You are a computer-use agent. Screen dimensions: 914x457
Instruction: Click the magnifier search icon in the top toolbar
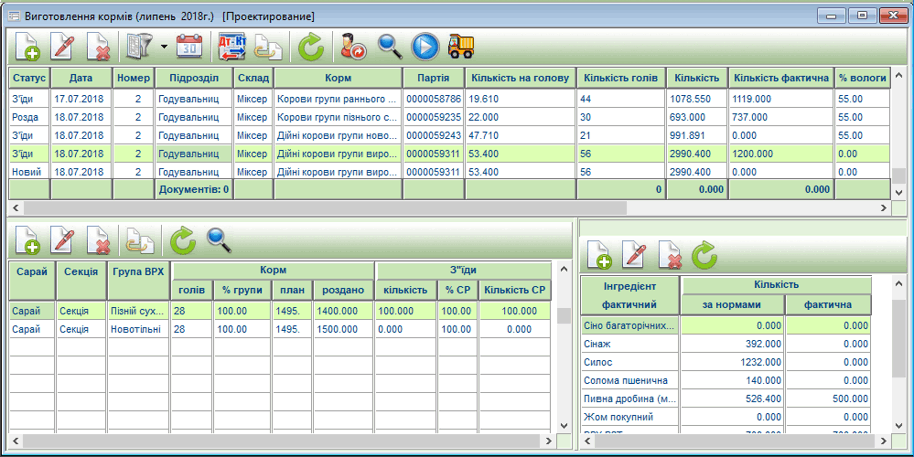pos(390,46)
